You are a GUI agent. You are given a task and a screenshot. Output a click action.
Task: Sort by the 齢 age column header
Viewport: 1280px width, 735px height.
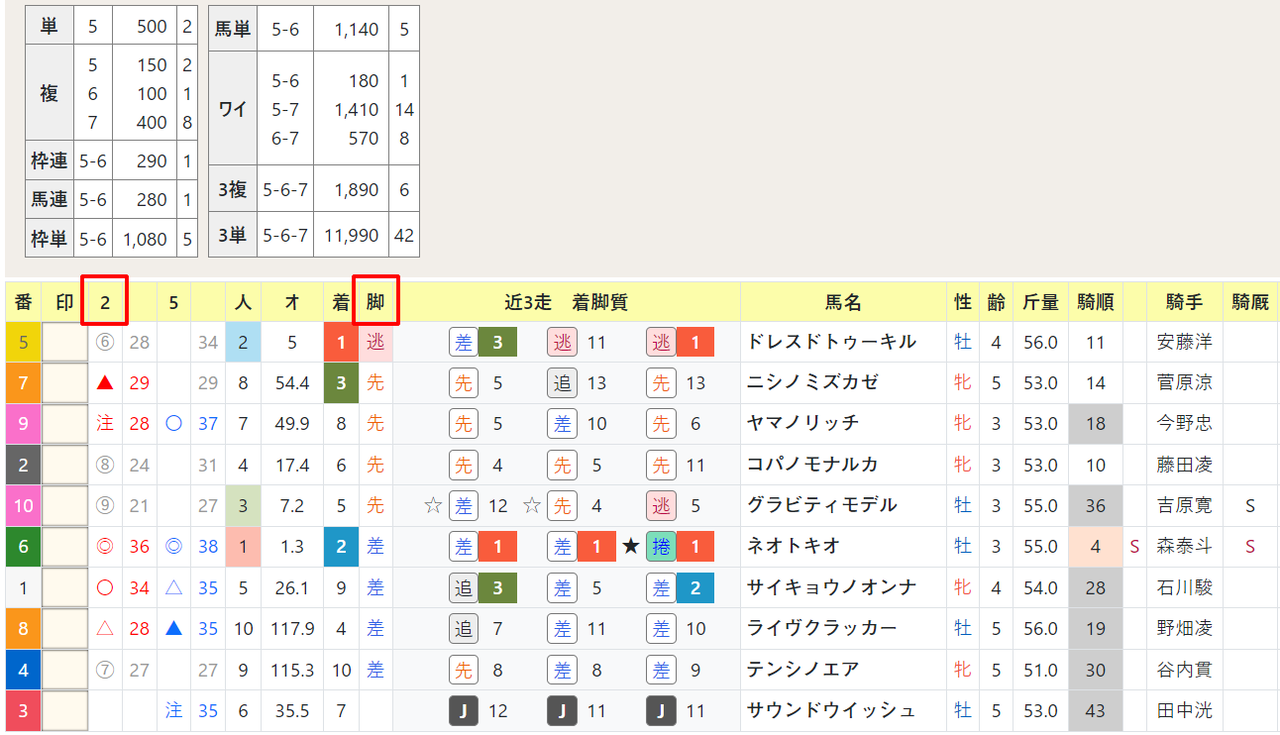pyautogui.click(x=995, y=302)
